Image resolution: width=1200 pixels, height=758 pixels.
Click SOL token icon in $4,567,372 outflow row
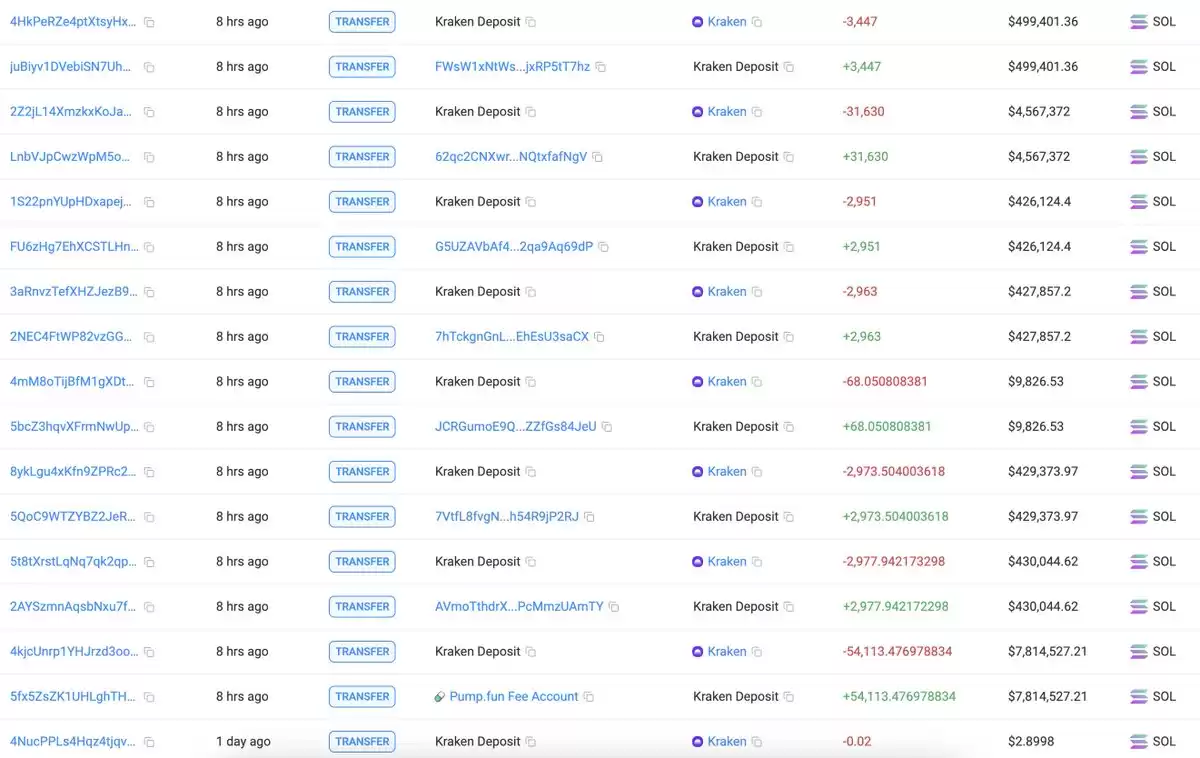click(1138, 112)
